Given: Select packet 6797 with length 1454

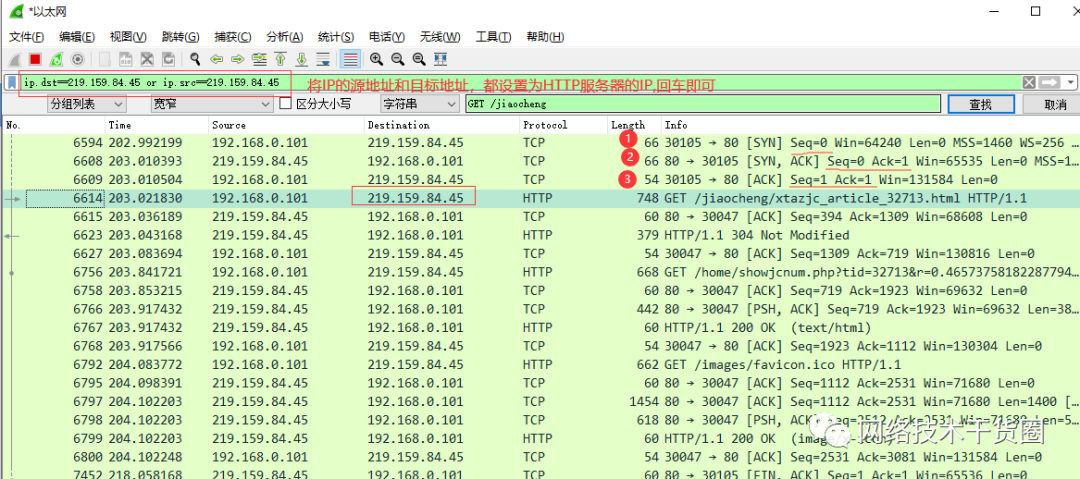Looking at the screenshot, I should [x=540, y=401].
